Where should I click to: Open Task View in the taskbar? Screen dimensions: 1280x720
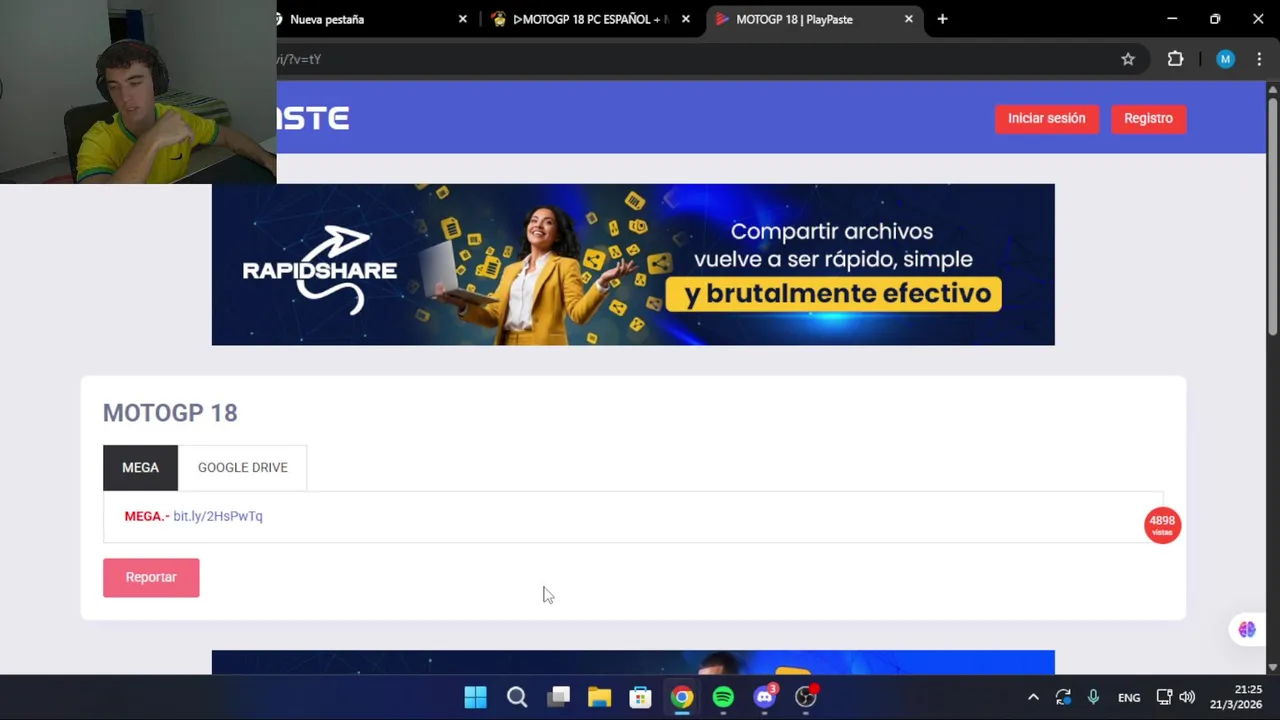(559, 697)
